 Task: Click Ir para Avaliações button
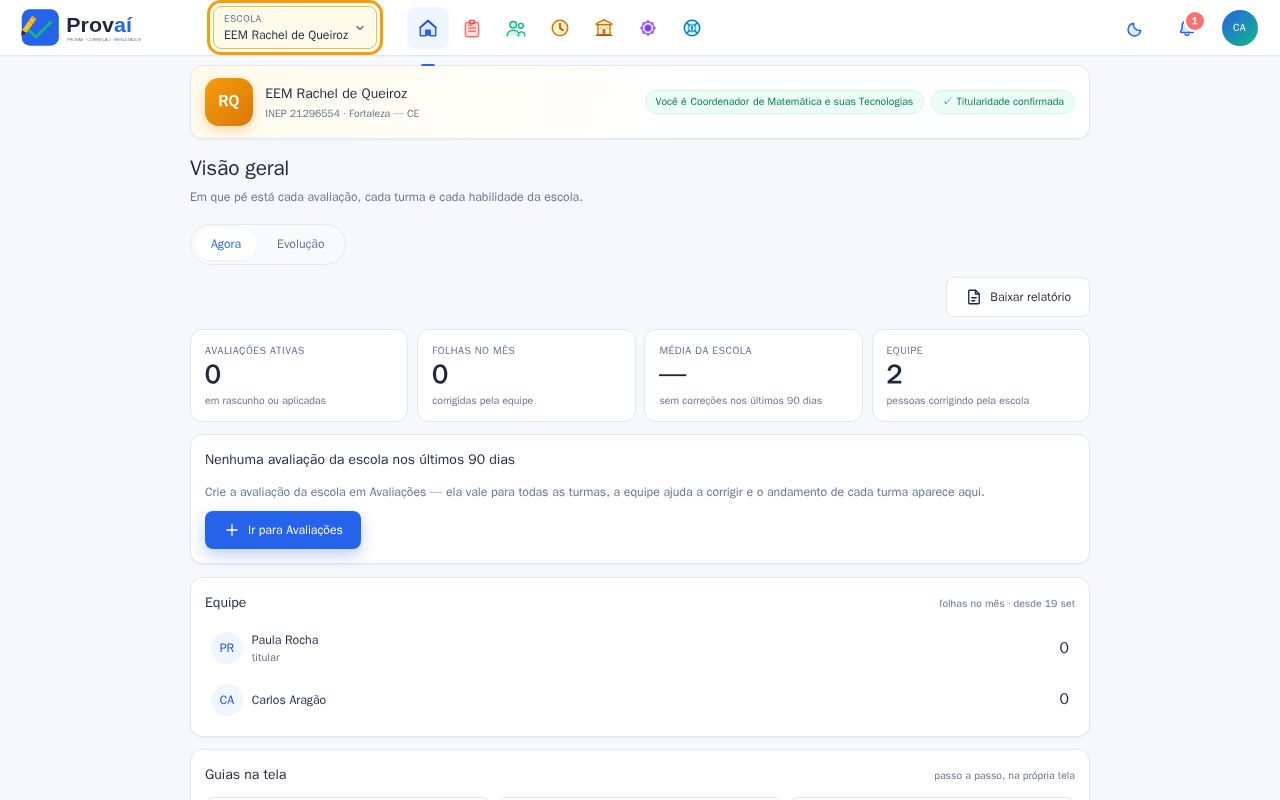point(283,530)
